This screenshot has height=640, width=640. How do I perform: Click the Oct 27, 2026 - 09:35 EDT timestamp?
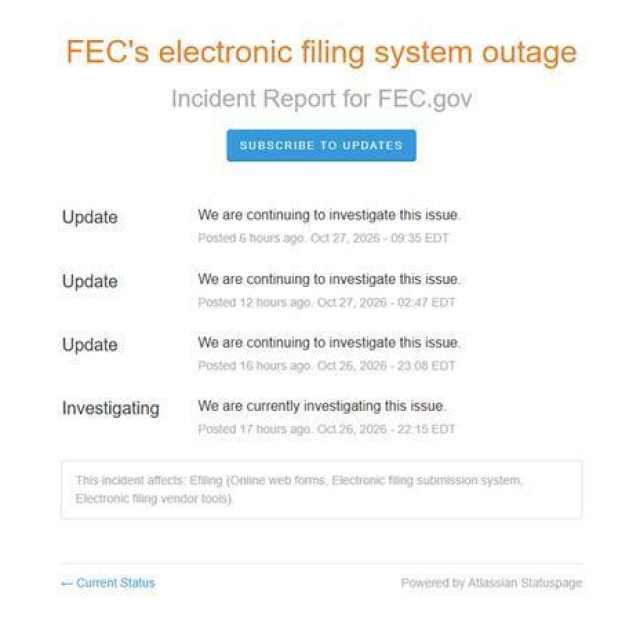pyautogui.click(x=380, y=238)
